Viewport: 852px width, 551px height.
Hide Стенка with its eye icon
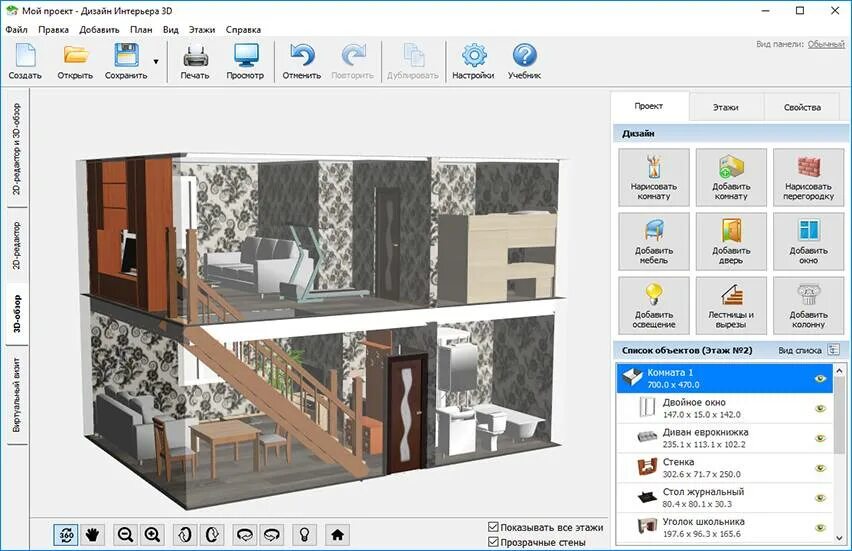820,468
